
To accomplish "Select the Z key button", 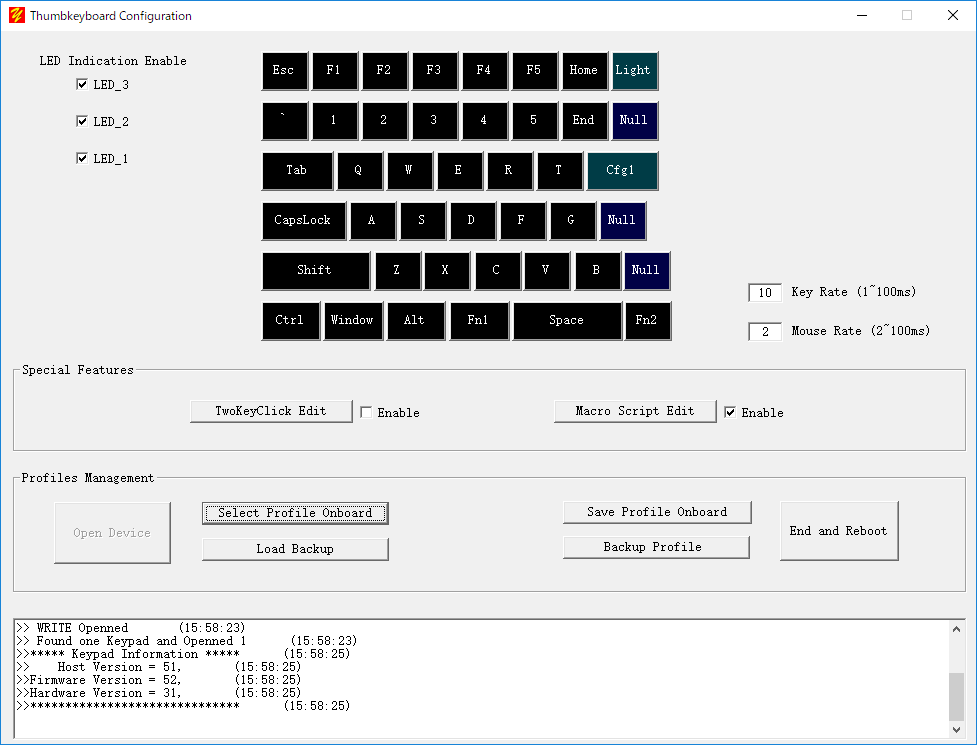I will coord(398,271).
